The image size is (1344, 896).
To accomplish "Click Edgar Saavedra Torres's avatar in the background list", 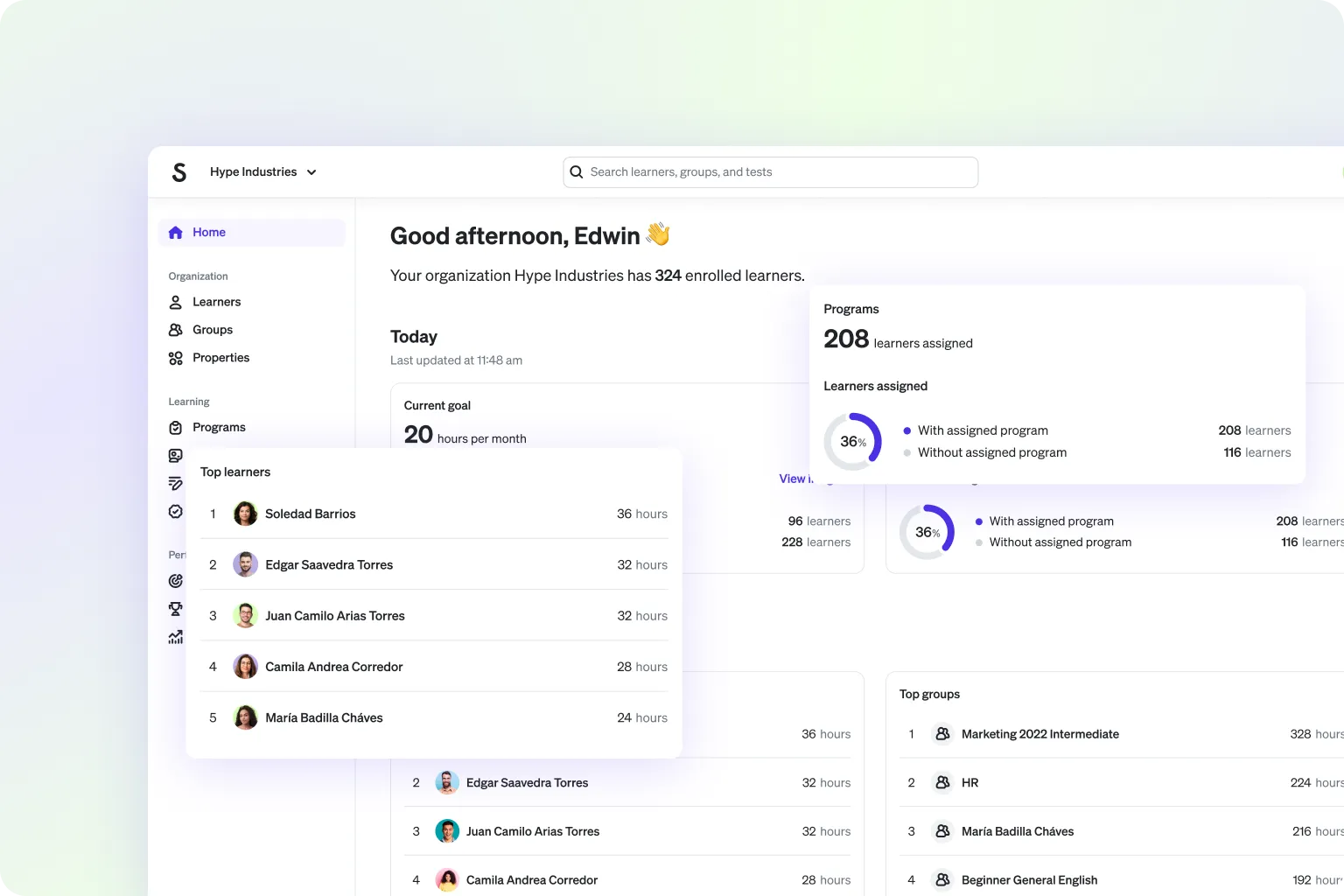I will click(447, 782).
